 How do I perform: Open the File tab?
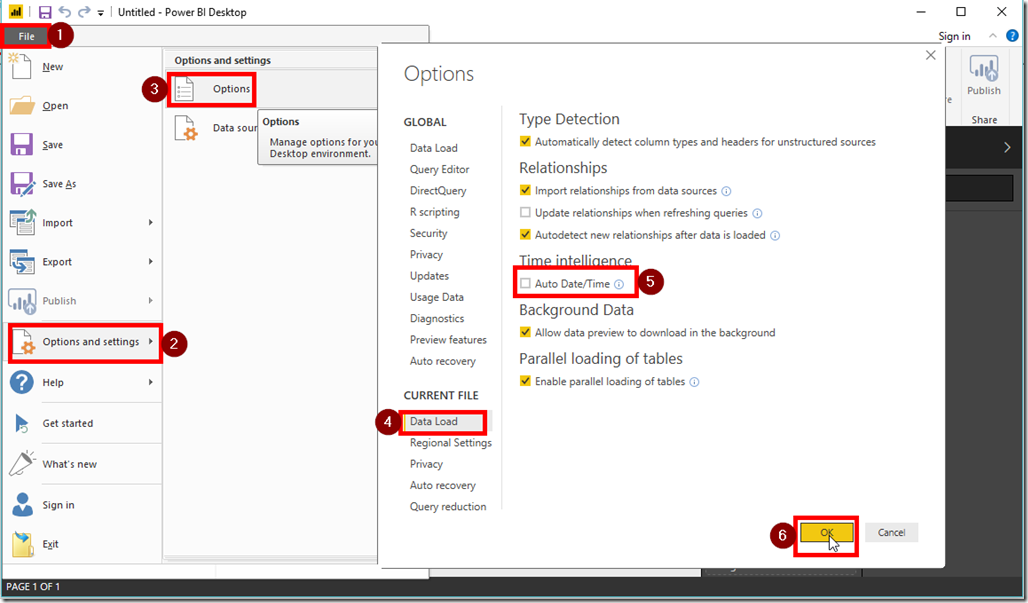click(26, 36)
